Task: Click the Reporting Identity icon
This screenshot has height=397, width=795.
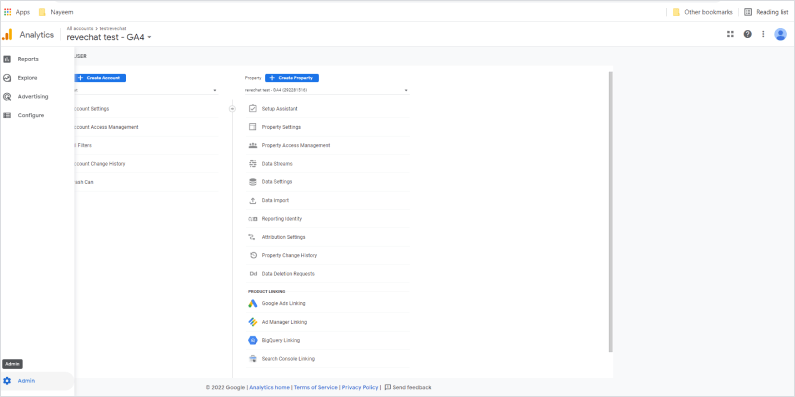Action: tap(253, 219)
